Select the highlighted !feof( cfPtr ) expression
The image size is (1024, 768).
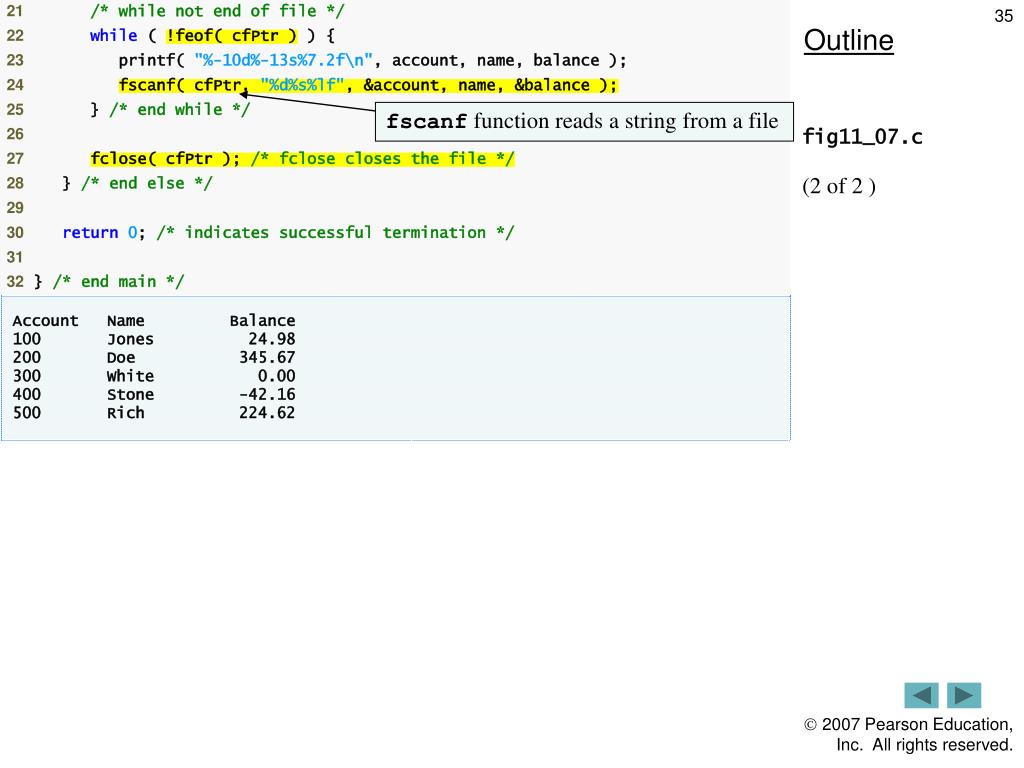coord(231,36)
